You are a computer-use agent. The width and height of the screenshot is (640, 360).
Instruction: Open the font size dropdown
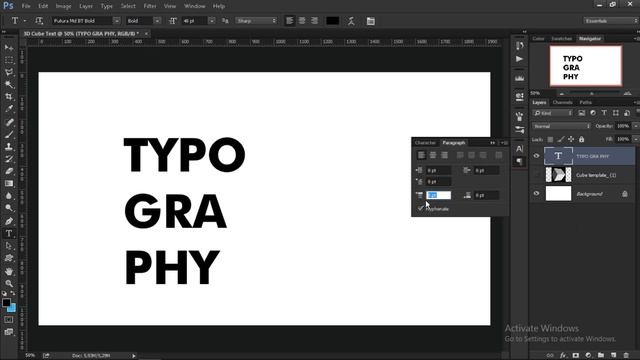(x=211, y=21)
